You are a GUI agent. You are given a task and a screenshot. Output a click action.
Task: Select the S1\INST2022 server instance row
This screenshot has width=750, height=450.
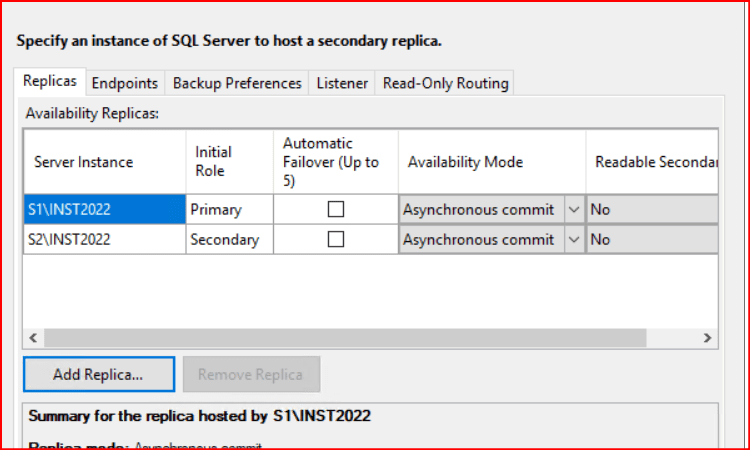104,210
